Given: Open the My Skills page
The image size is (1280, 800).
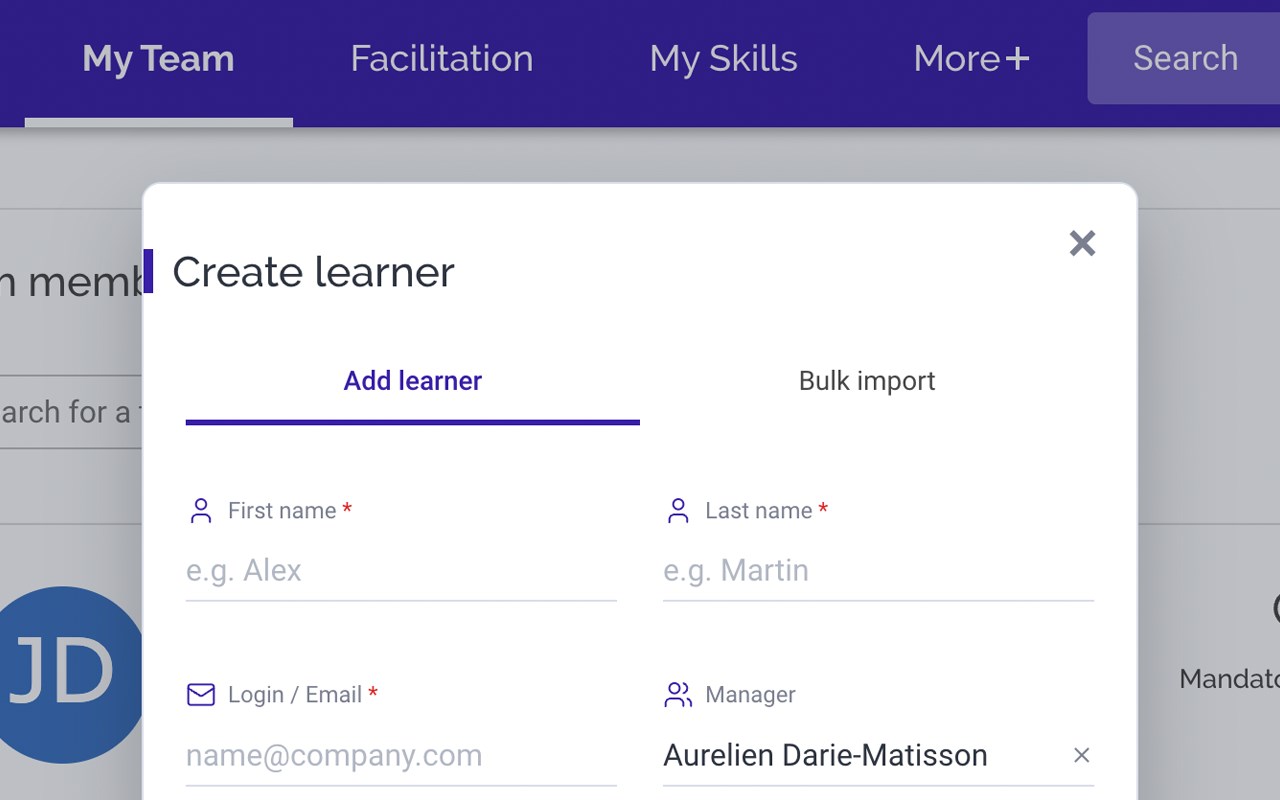Looking at the screenshot, I should 723,59.
